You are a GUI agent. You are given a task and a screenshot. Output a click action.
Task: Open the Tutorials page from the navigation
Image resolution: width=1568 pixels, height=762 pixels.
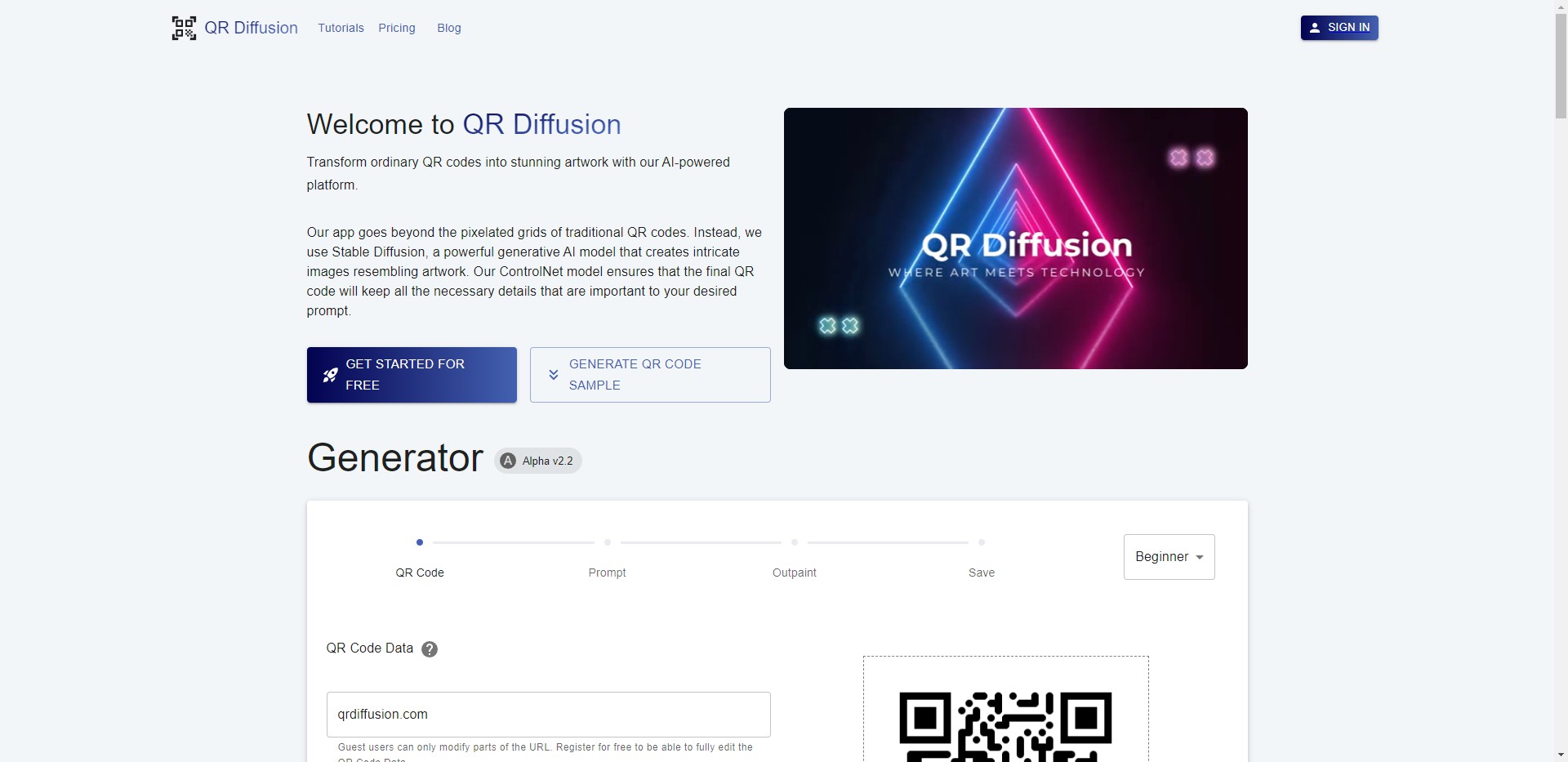pos(341,27)
